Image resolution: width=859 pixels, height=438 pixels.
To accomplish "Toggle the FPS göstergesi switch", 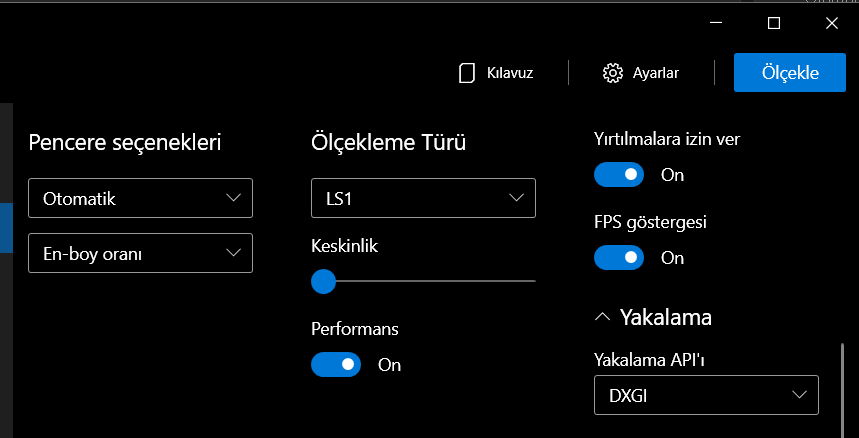I will pos(619,258).
